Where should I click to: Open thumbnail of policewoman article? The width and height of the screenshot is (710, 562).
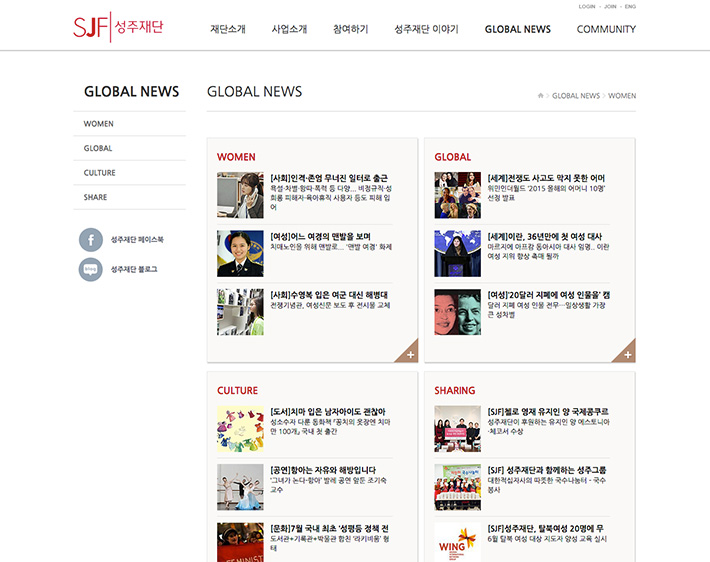(240, 254)
